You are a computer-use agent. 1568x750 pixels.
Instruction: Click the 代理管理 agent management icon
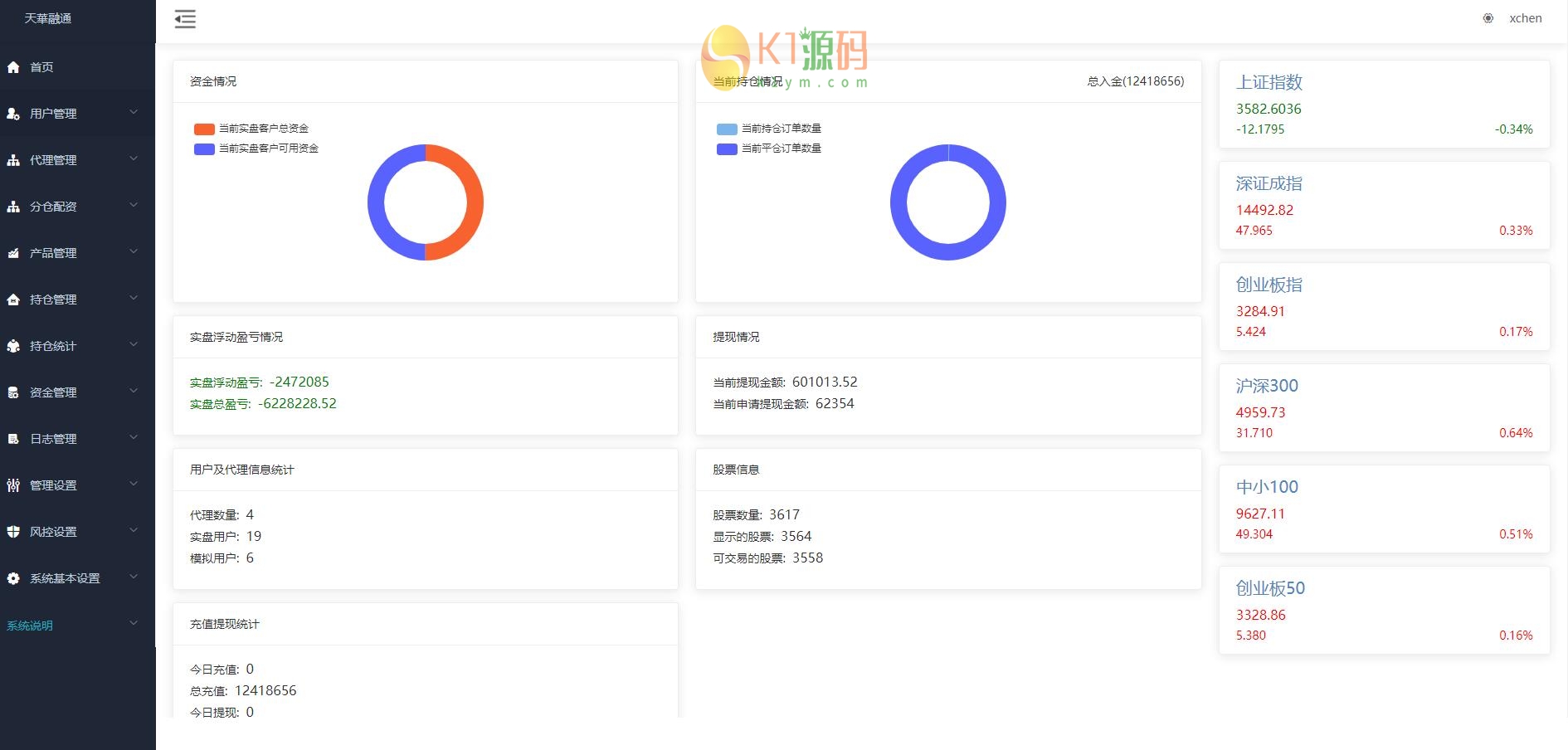(13, 159)
